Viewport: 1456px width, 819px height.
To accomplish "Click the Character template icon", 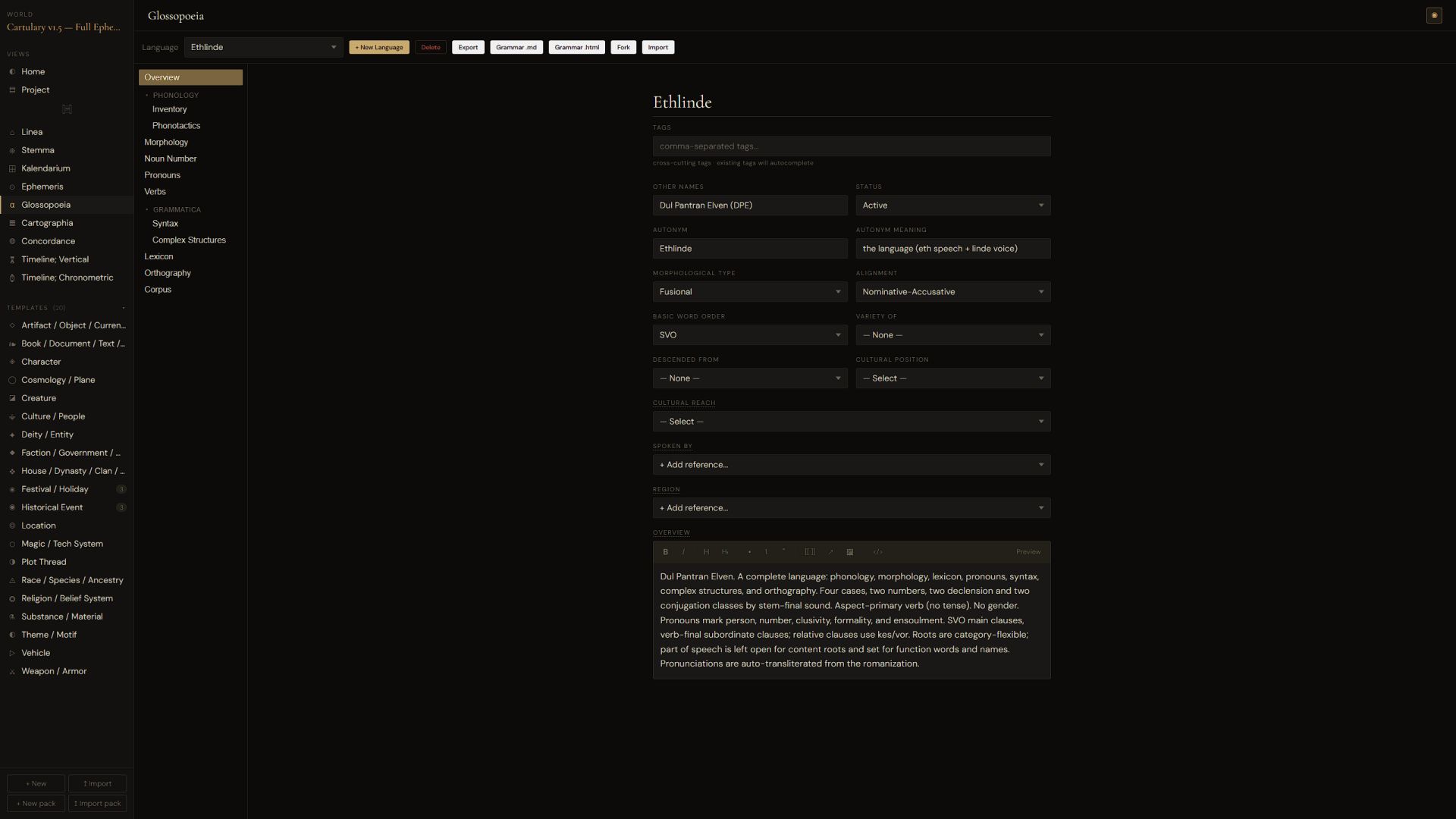I will (x=12, y=362).
